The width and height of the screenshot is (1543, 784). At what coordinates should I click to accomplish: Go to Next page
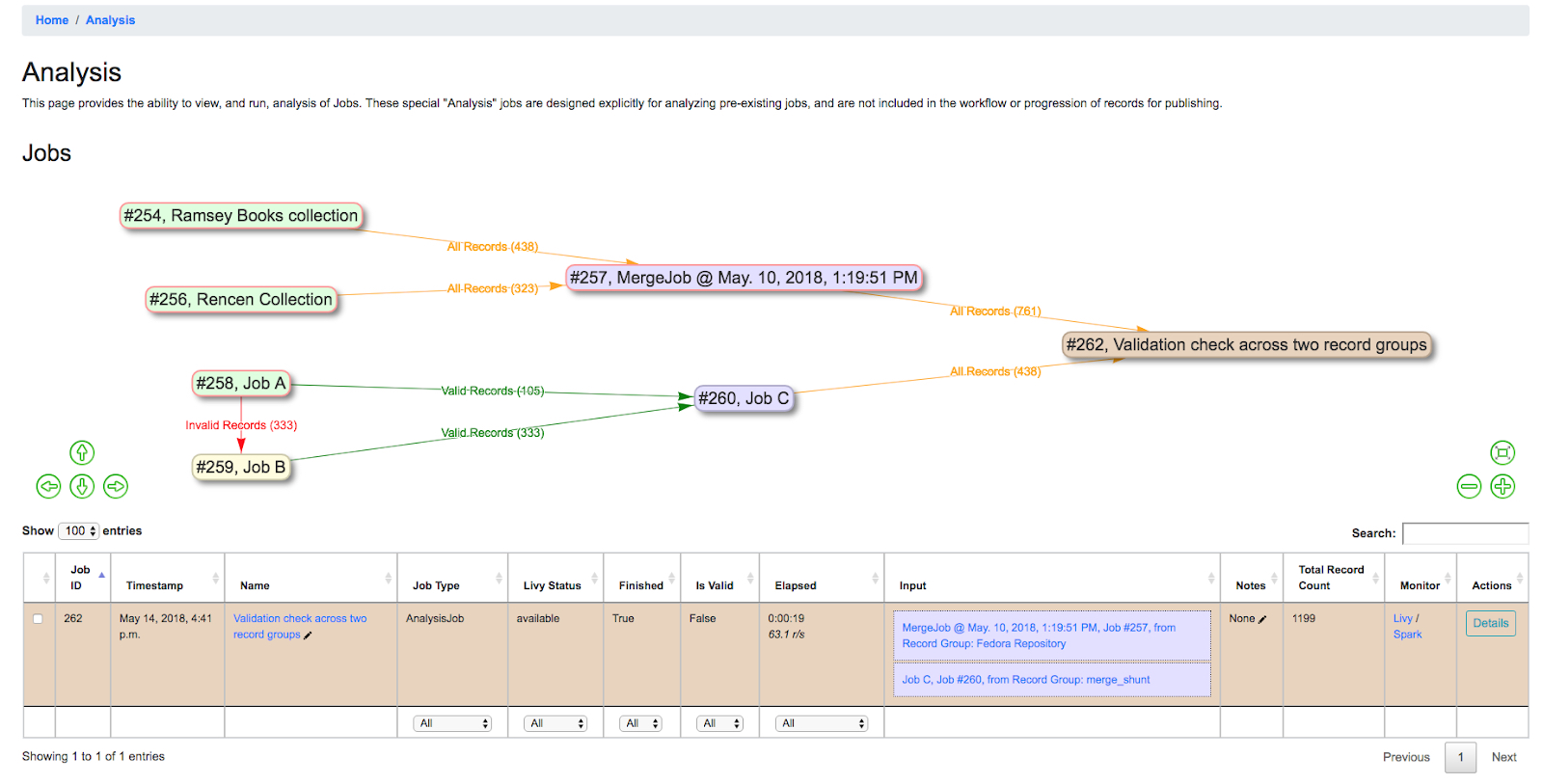coord(1503,757)
